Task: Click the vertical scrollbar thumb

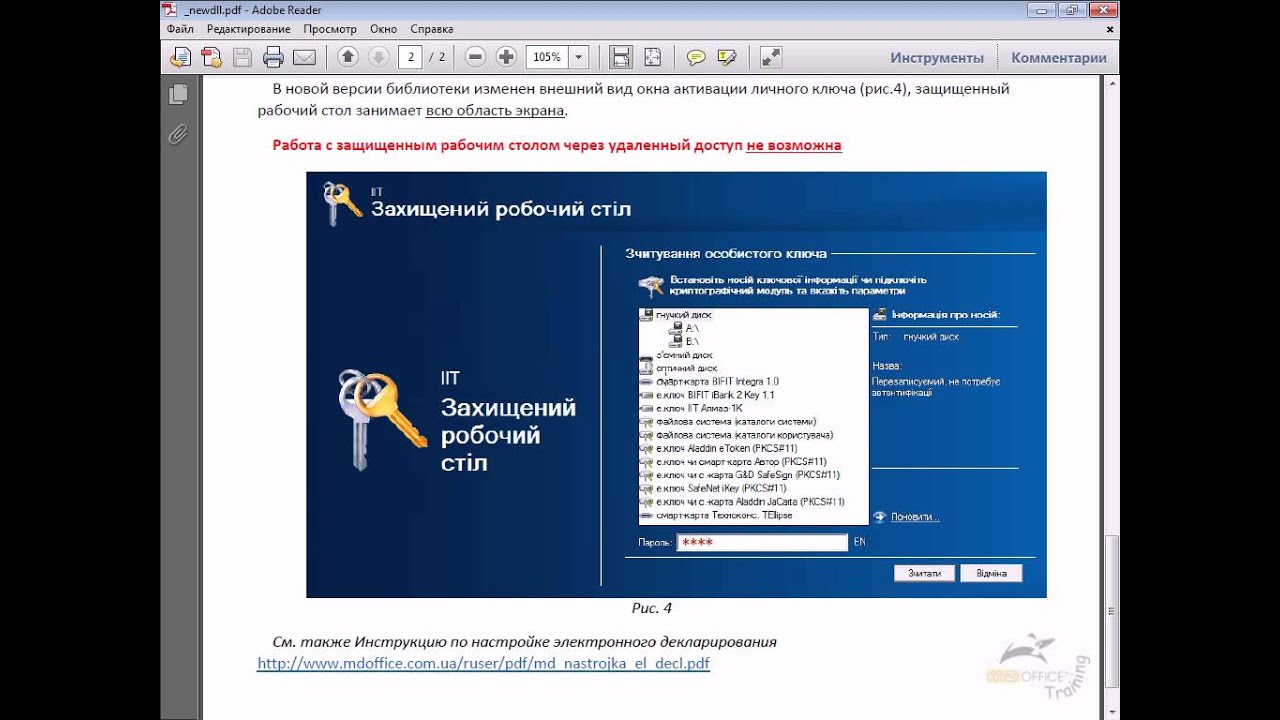Action: (x=1112, y=611)
